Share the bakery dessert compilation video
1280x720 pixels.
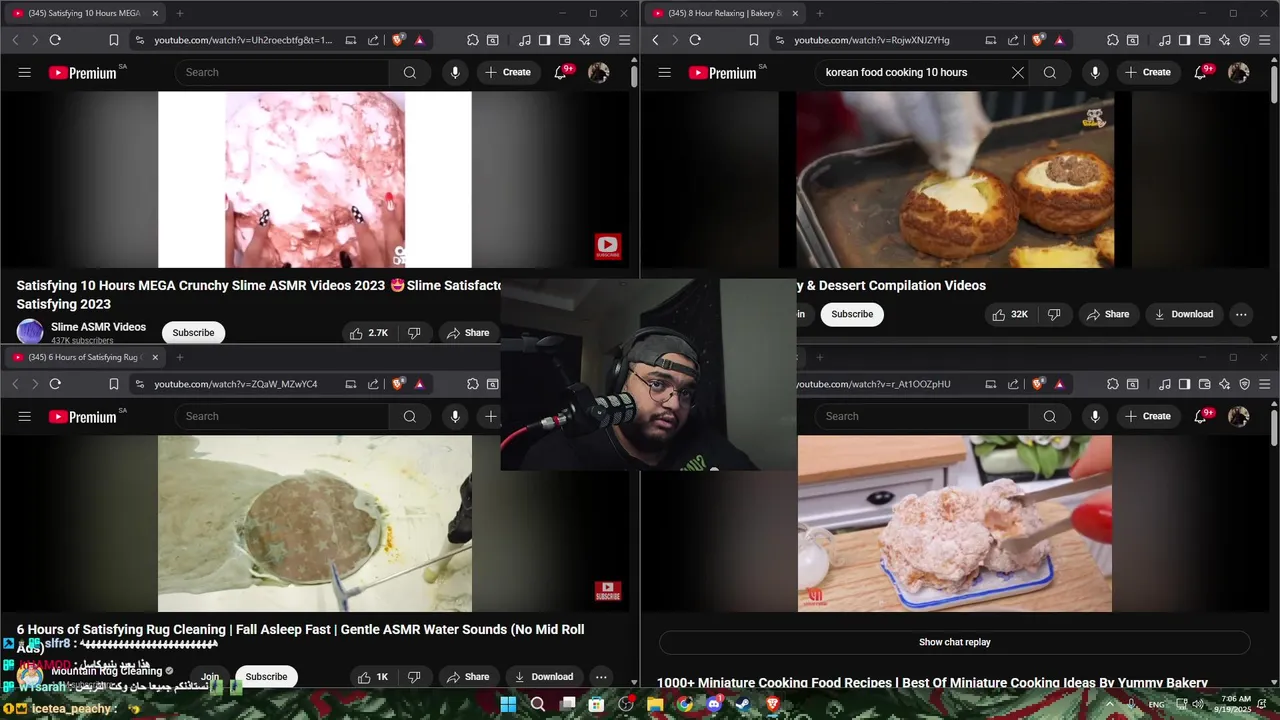pyautogui.click(x=1107, y=314)
